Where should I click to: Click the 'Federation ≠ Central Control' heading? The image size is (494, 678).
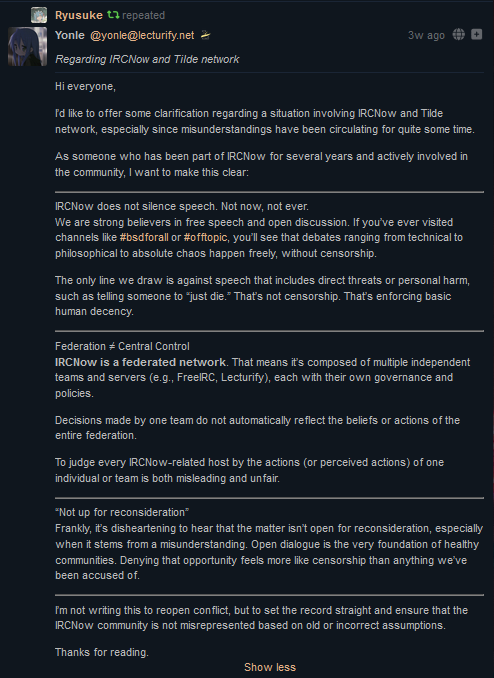pyautogui.click(x=122, y=346)
